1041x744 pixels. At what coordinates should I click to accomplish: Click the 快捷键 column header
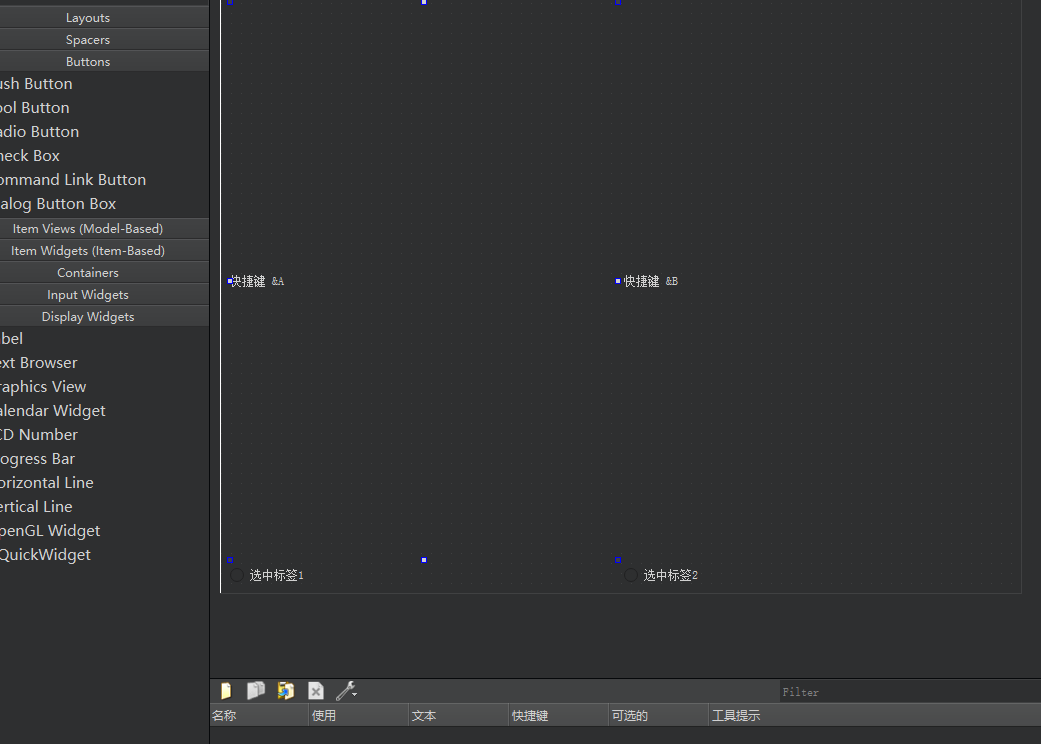[x=557, y=716]
